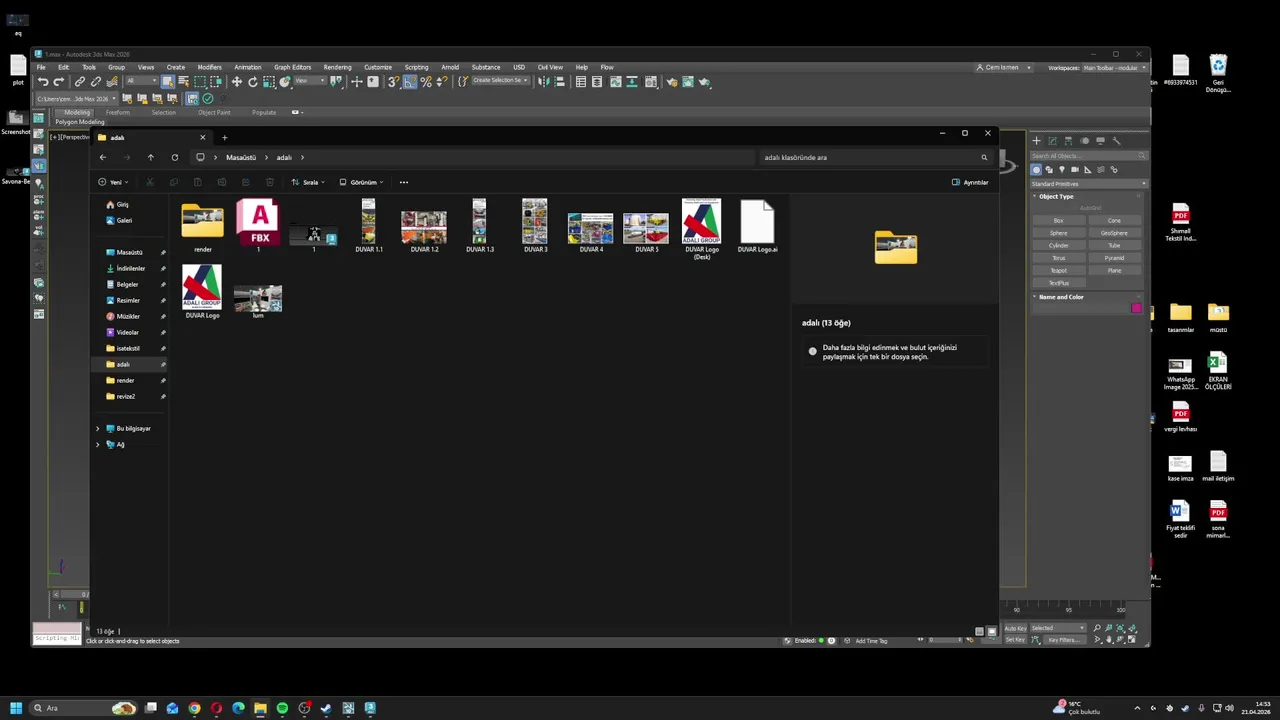Switch explorer to details list view icon
Image resolution: width=1280 pixels, height=720 pixels.
979,632
